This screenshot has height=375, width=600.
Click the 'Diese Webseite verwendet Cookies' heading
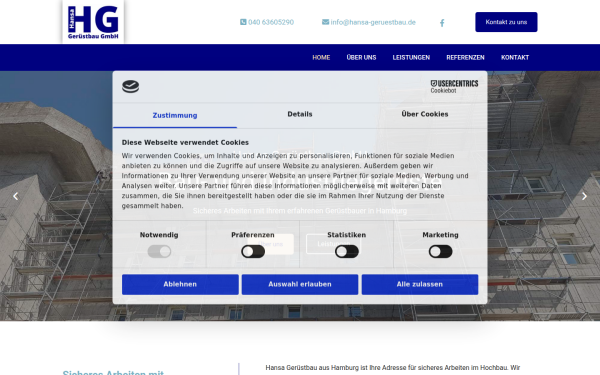click(185, 142)
